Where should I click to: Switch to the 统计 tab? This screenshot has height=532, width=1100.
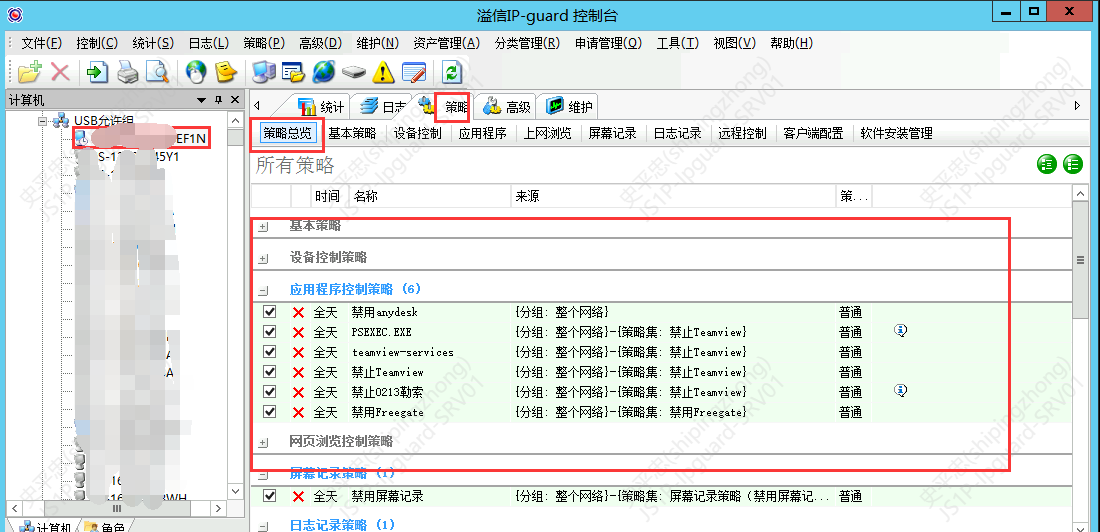[x=321, y=107]
